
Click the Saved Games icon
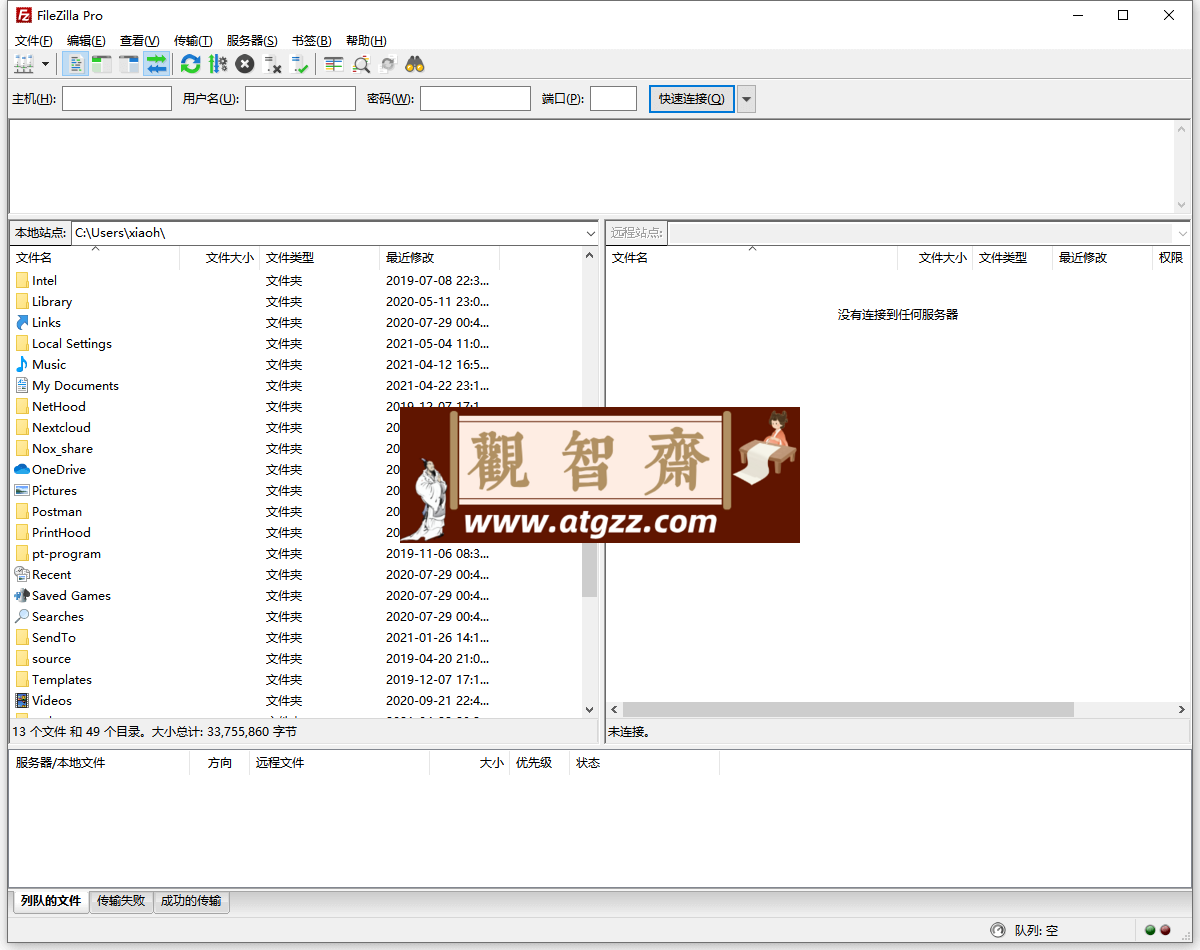(22, 595)
